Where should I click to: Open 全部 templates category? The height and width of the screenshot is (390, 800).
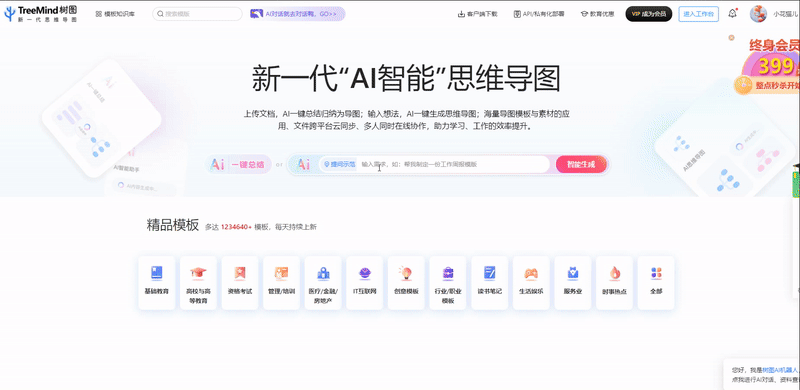656,282
